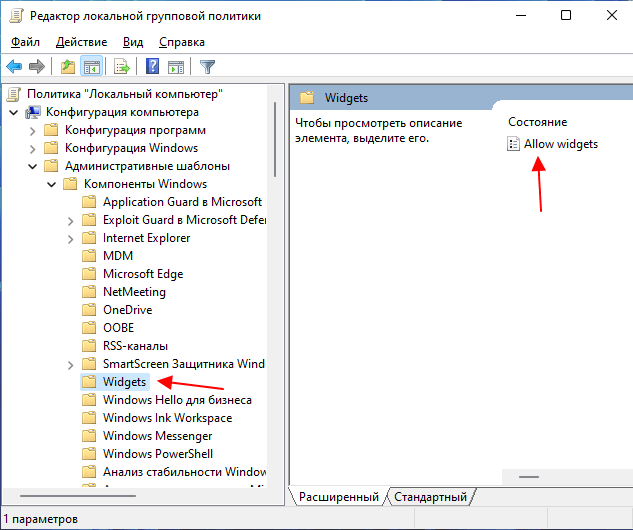Open the Файл menu
The image size is (633, 530).
(25, 42)
